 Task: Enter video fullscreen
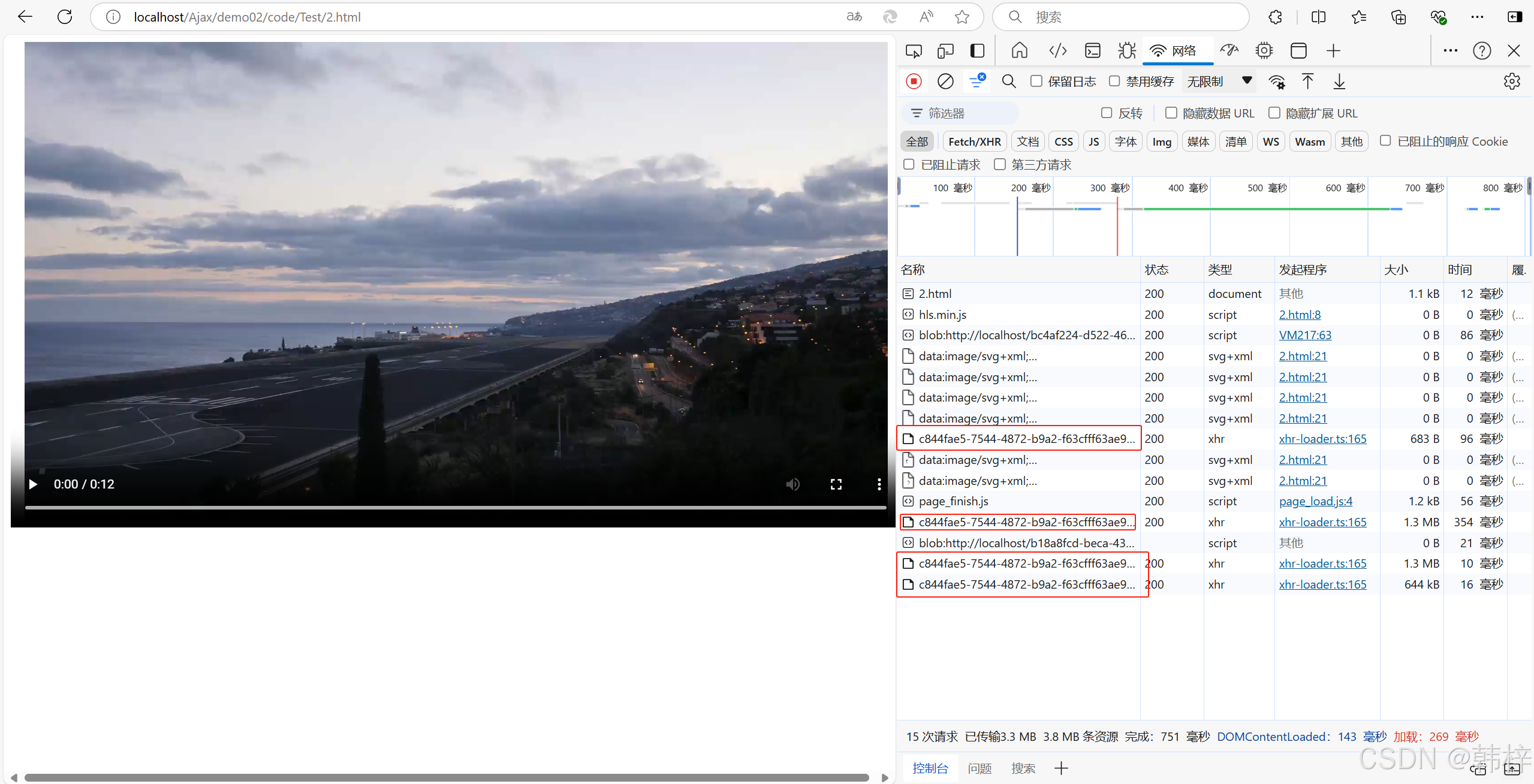tap(836, 484)
